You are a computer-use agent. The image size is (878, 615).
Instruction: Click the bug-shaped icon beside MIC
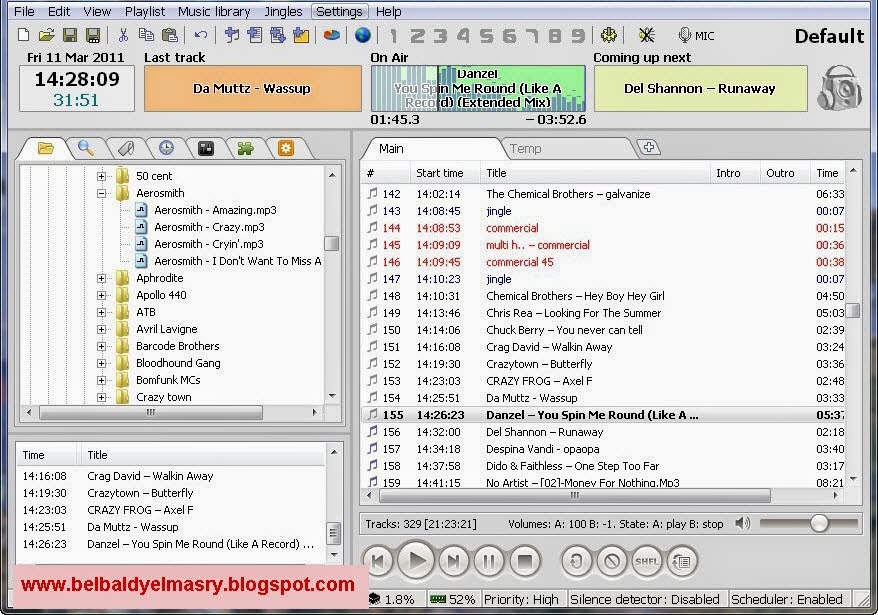pyautogui.click(x=647, y=35)
